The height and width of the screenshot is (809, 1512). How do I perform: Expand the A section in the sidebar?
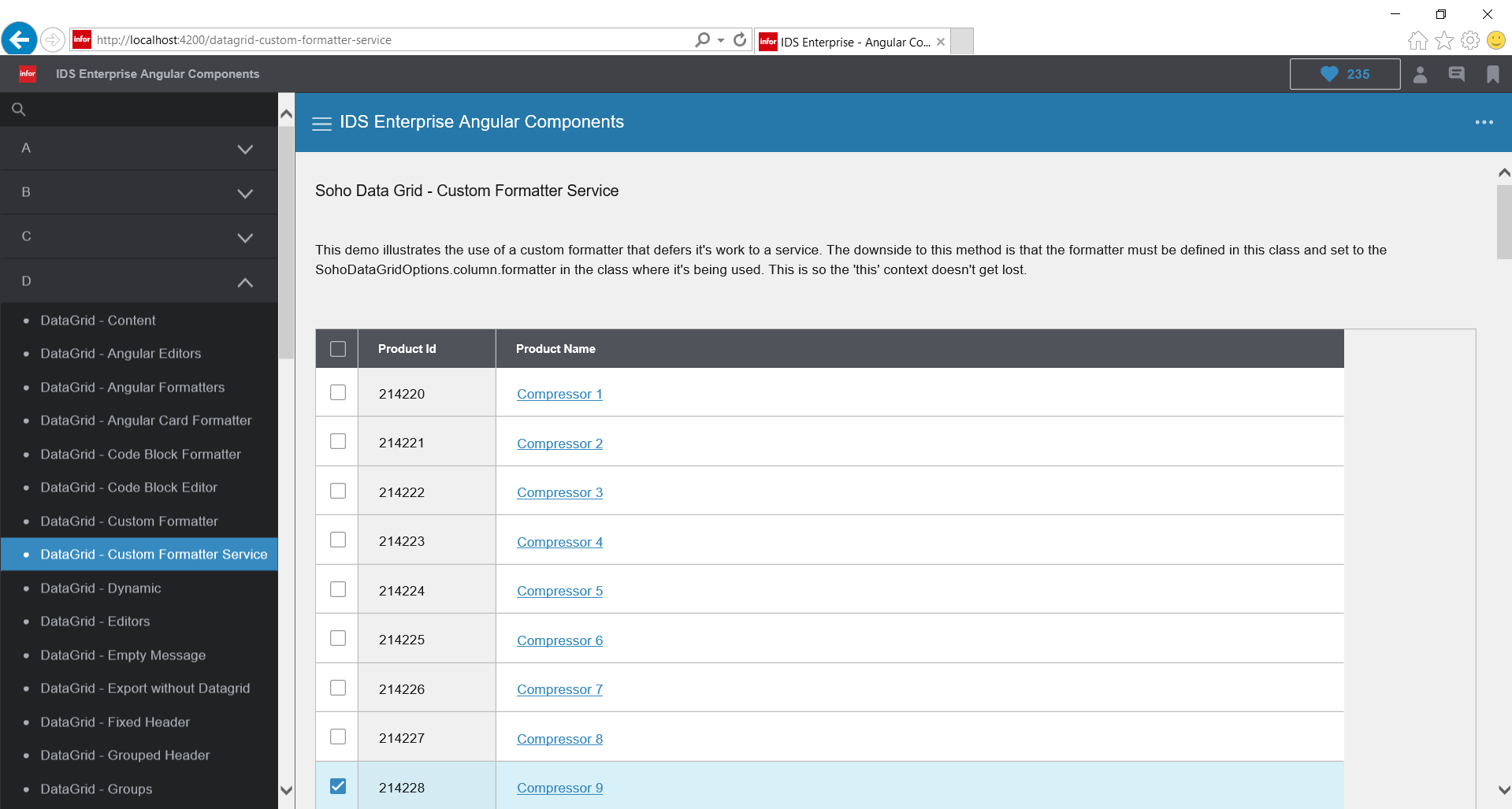[x=139, y=149]
